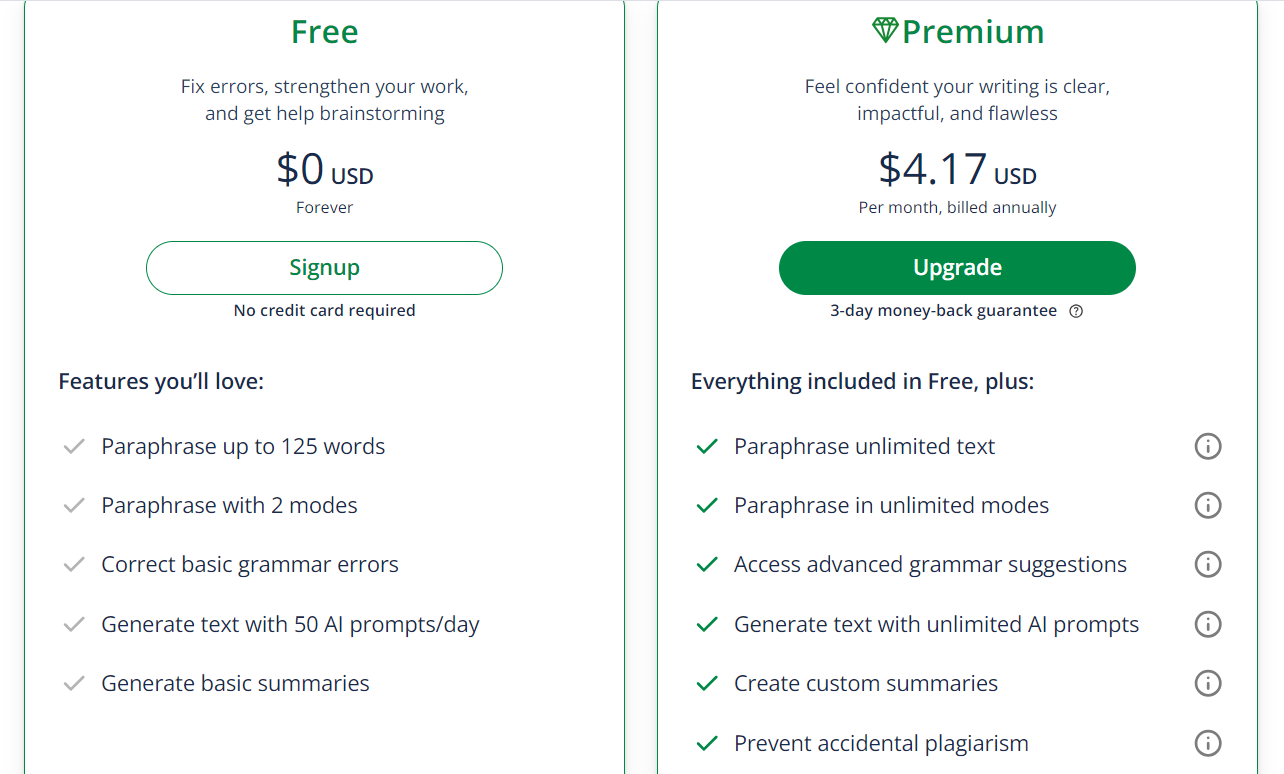The height and width of the screenshot is (774, 1284).
Task: Click the Free plan heading
Action: click(324, 32)
